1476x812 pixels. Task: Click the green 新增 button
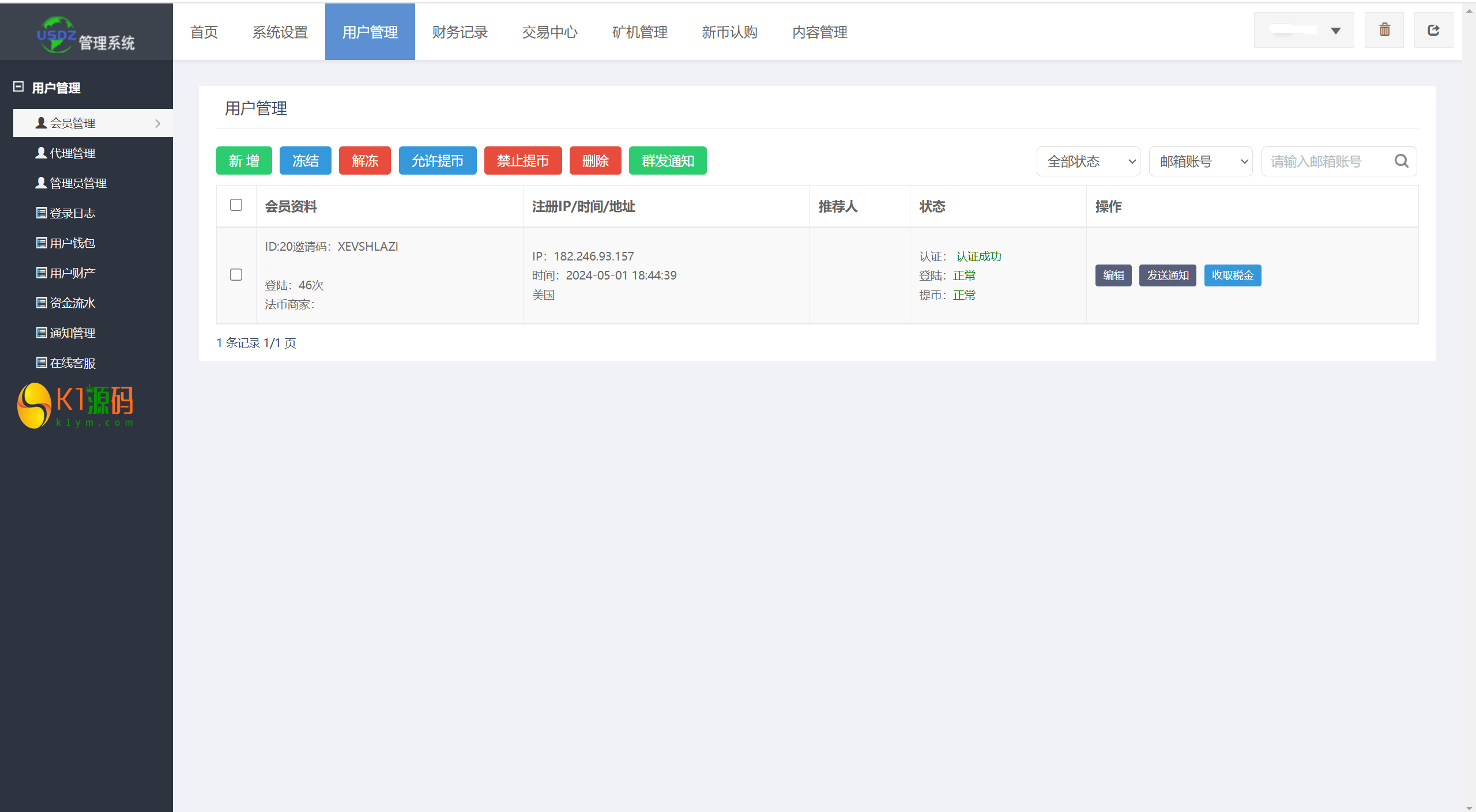pyautogui.click(x=244, y=161)
